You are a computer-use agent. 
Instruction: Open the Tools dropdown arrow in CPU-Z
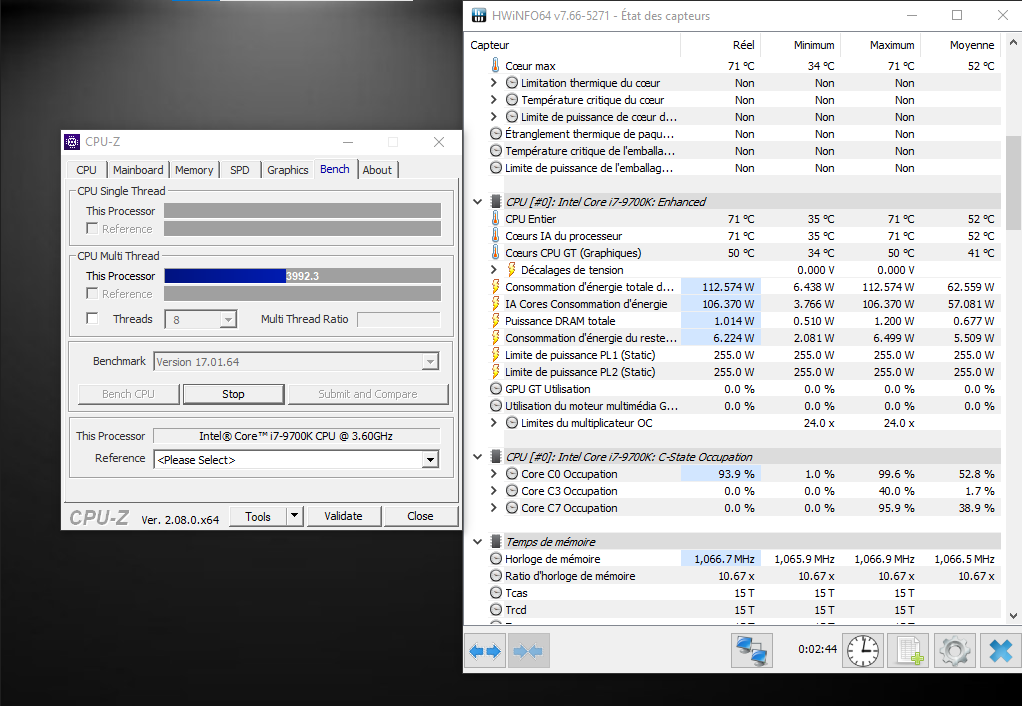pyautogui.click(x=294, y=515)
